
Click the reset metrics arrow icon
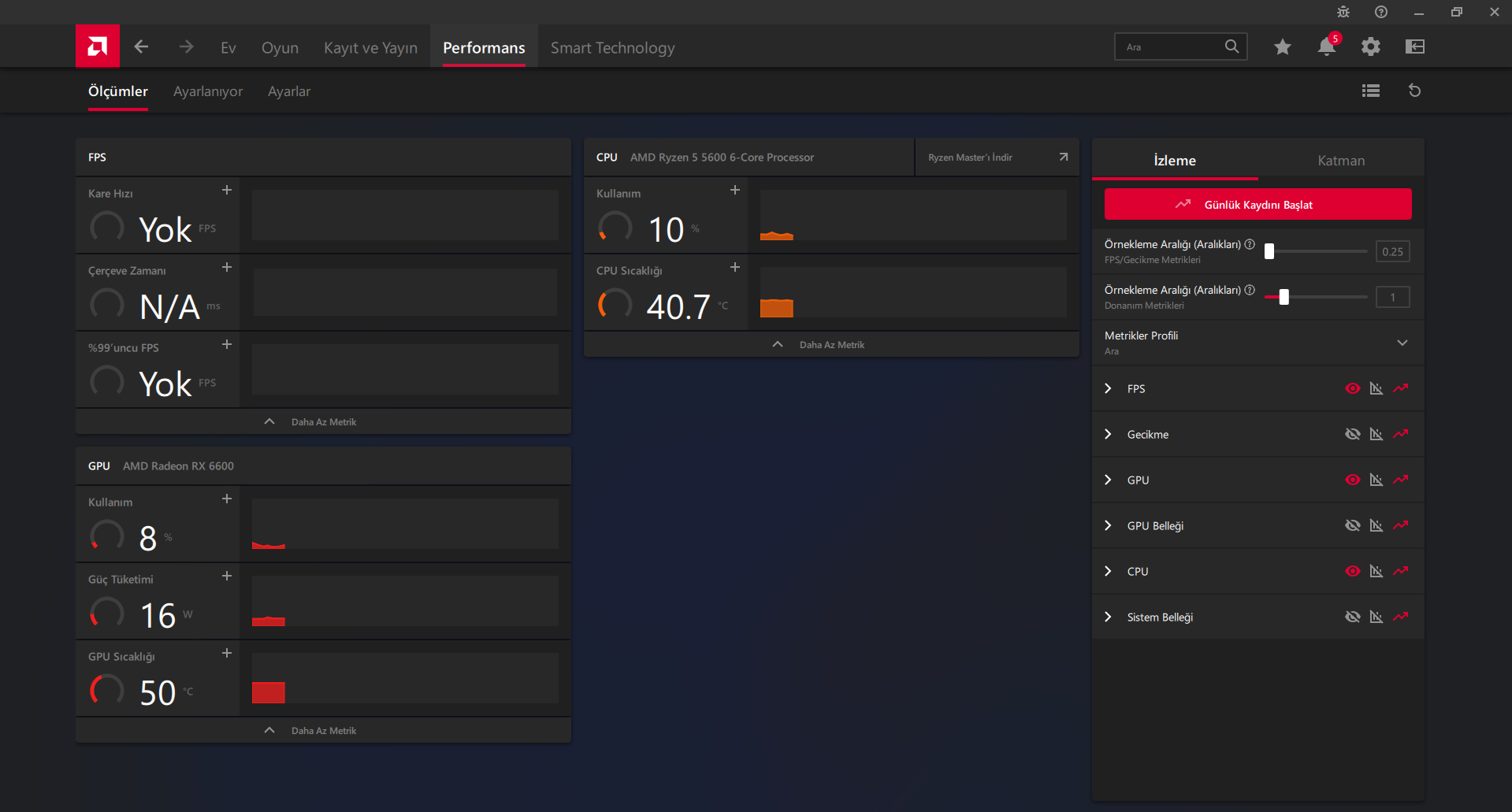pos(1415,91)
